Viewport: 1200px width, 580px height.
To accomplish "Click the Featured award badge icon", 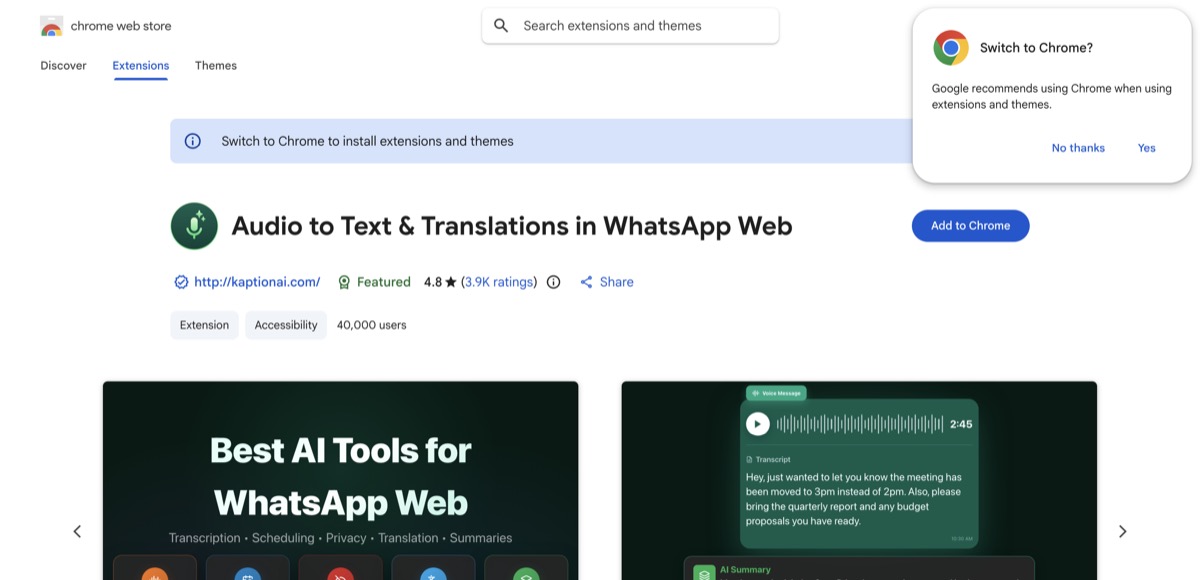I will coord(344,282).
